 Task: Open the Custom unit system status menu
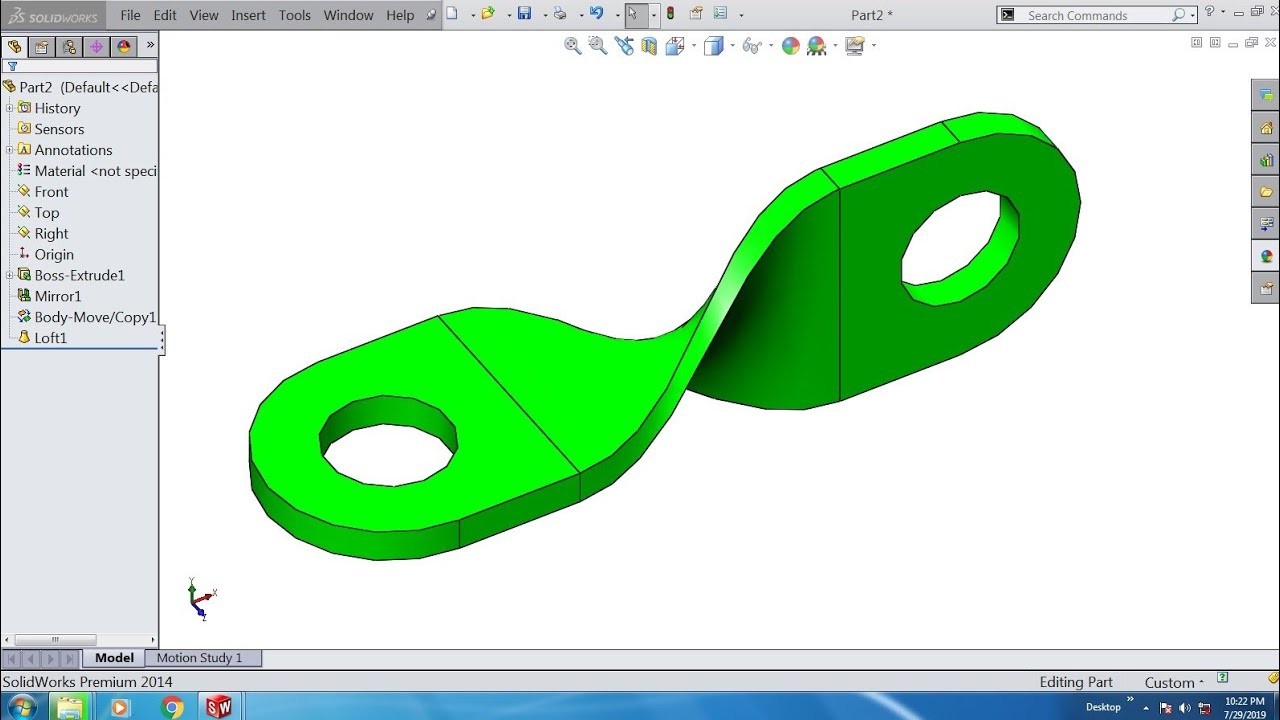(x=1174, y=682)
